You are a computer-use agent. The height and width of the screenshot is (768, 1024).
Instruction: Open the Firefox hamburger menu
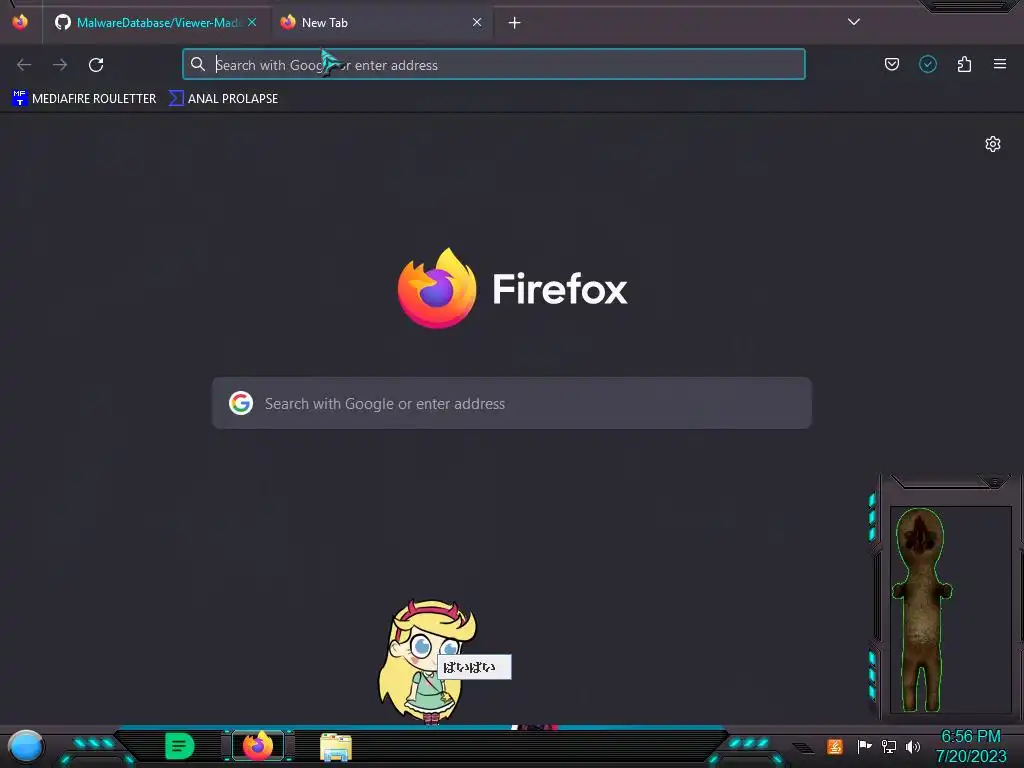1000,64
